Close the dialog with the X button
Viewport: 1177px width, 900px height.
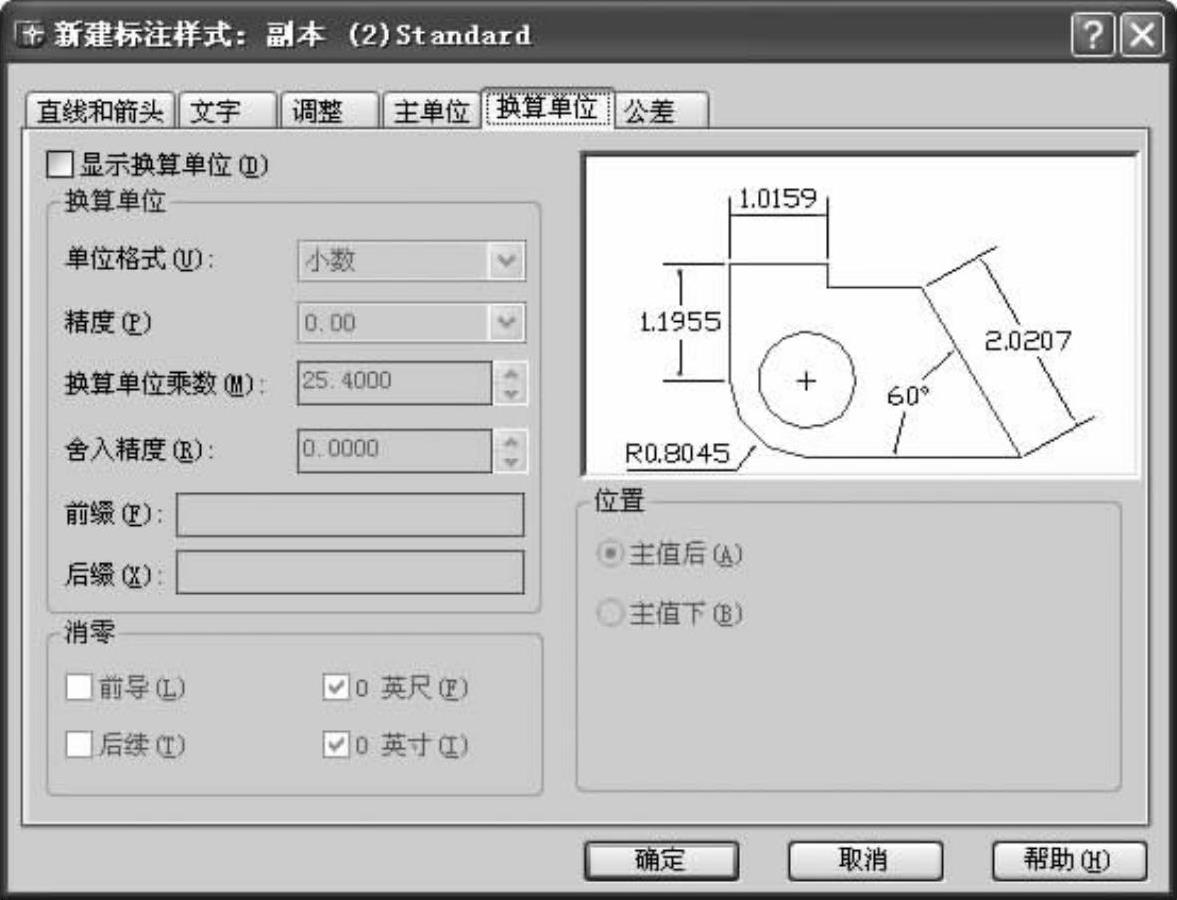point(1142,35)
